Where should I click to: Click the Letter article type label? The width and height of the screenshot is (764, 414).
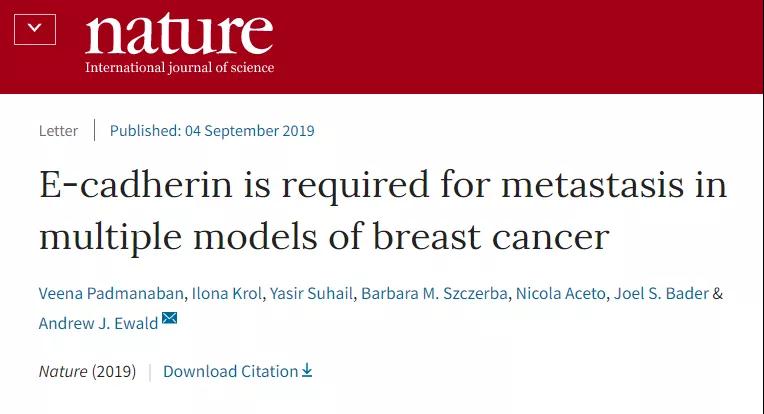point(58,131)
